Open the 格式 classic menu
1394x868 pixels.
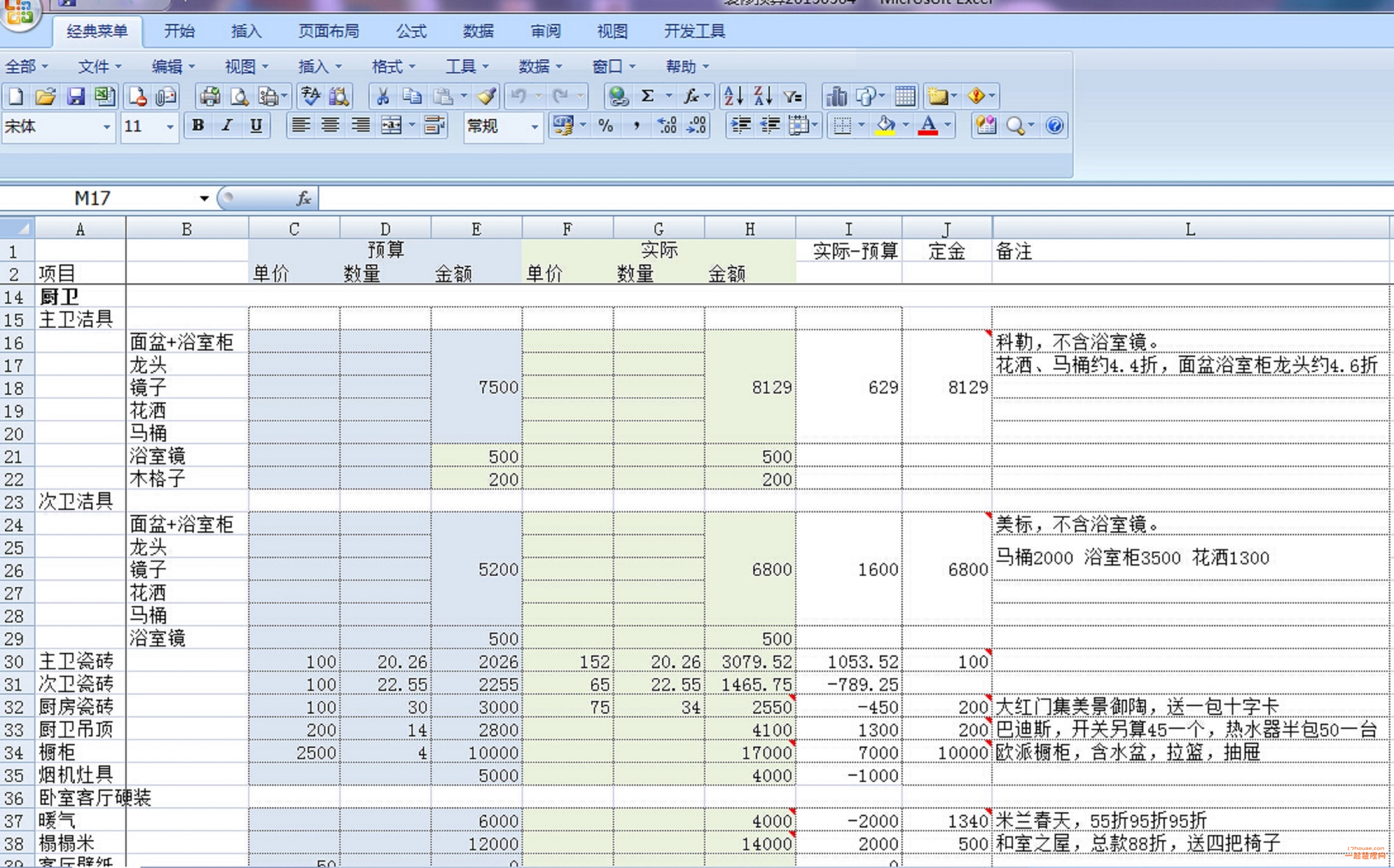393,67
